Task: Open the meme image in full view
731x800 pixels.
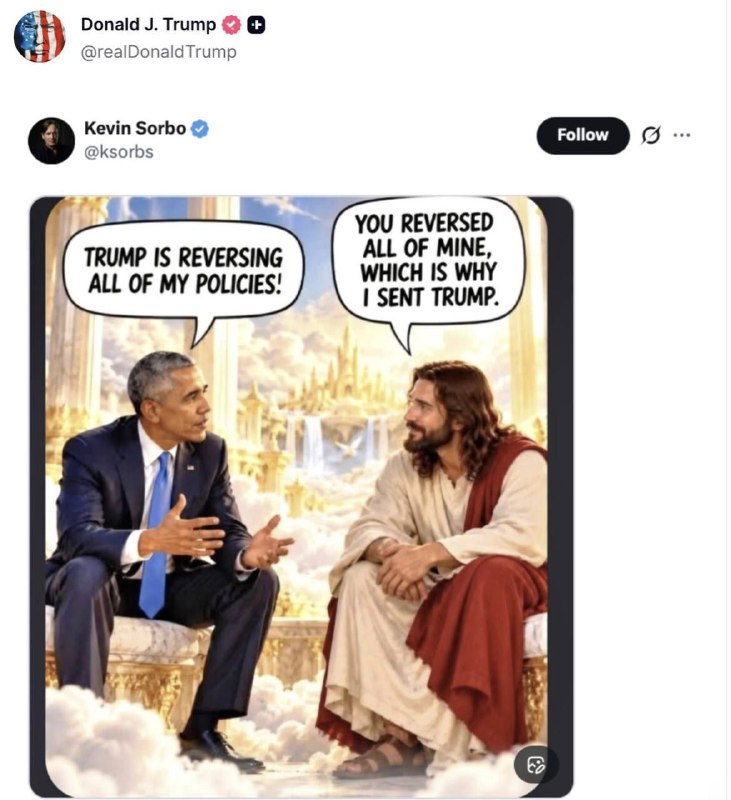Action: 301,496
